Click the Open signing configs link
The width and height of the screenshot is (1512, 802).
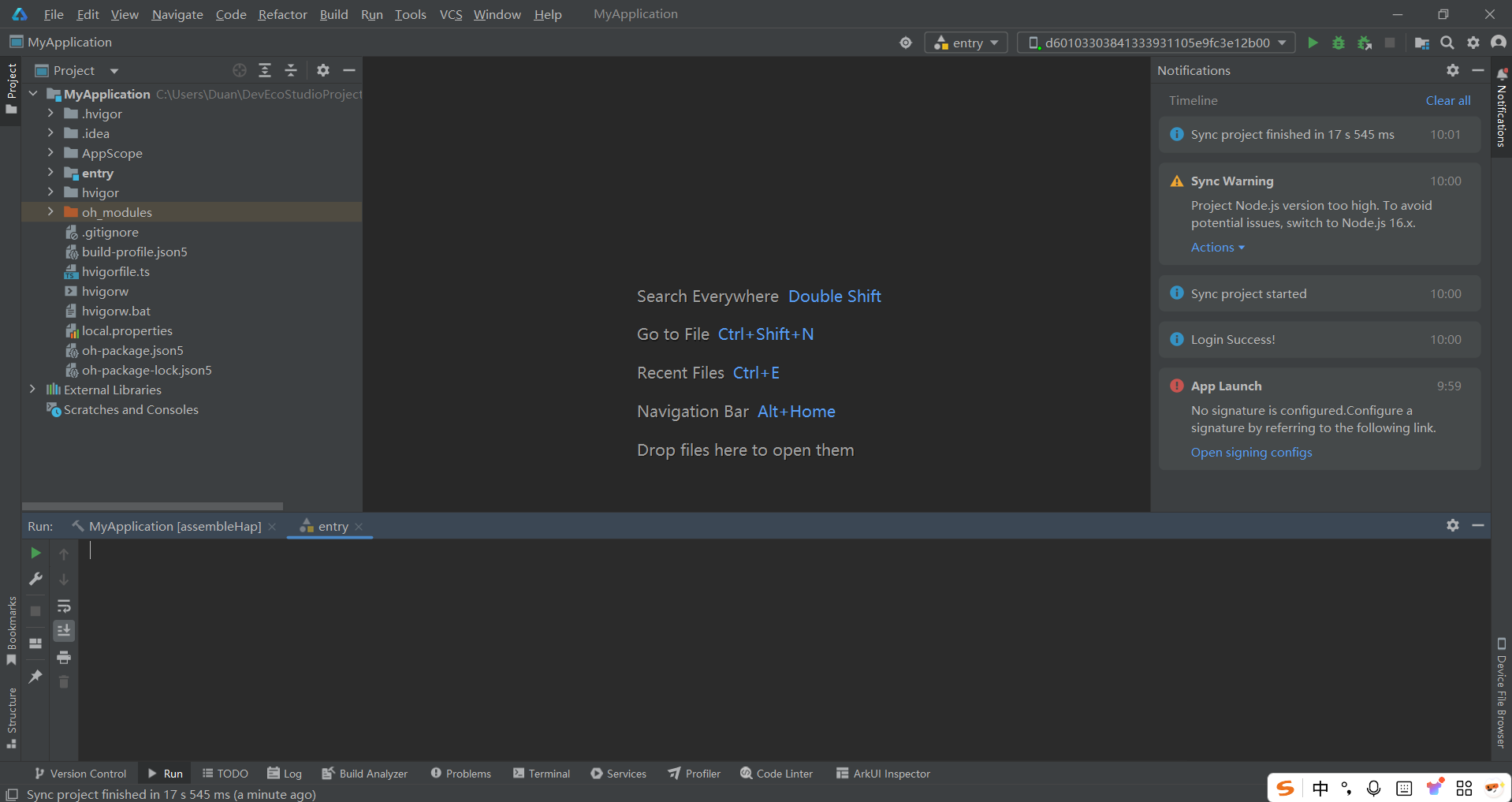click(1251, 452)
